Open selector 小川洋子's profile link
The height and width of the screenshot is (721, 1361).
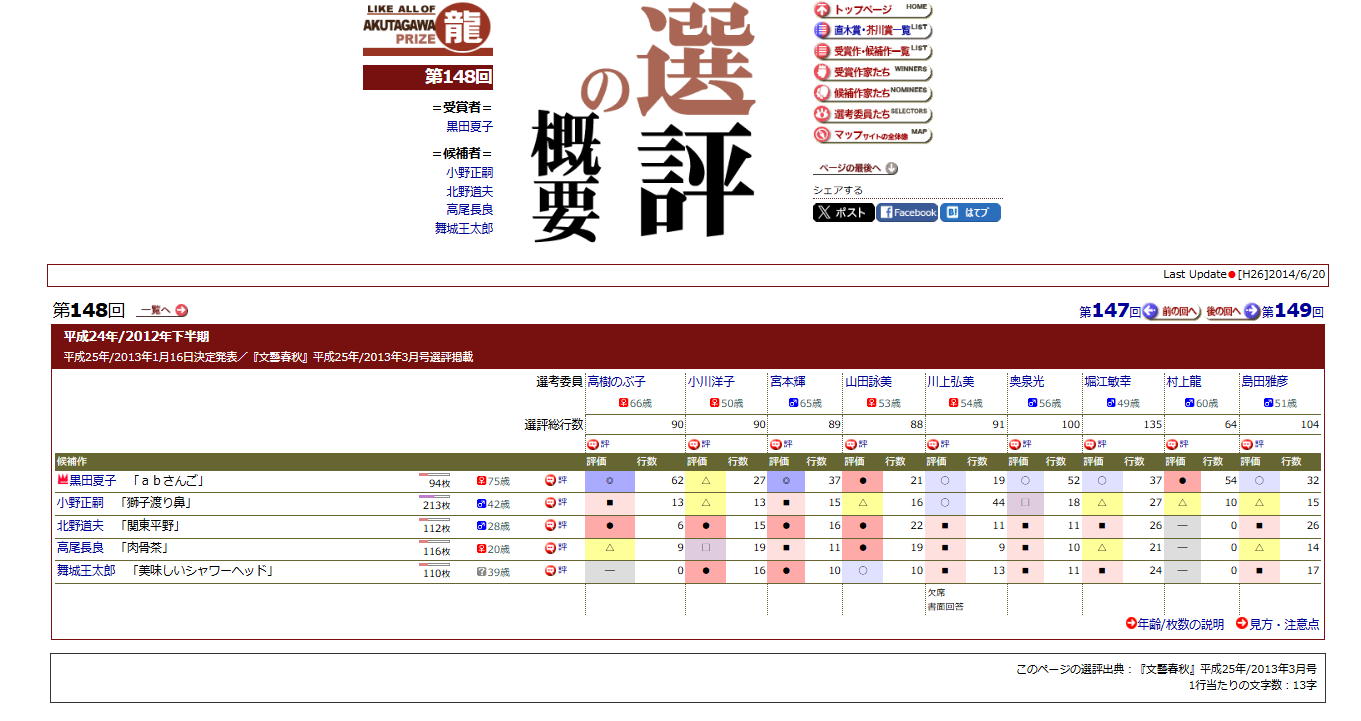[710, 382]
